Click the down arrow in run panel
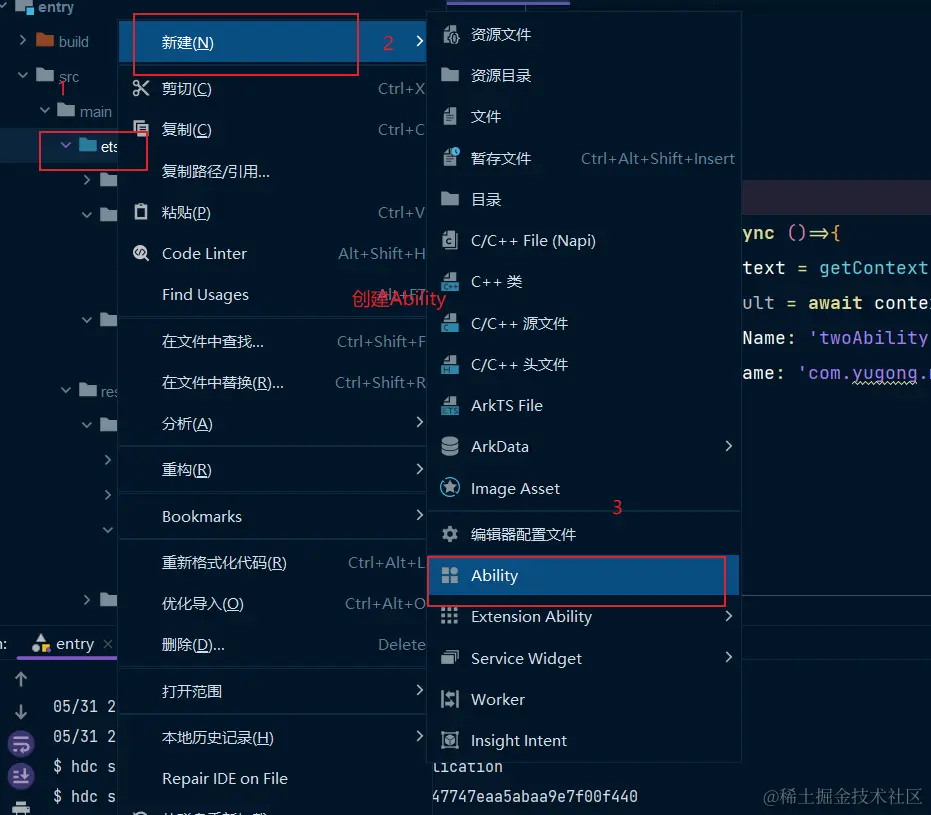 [x=21, y=711]
